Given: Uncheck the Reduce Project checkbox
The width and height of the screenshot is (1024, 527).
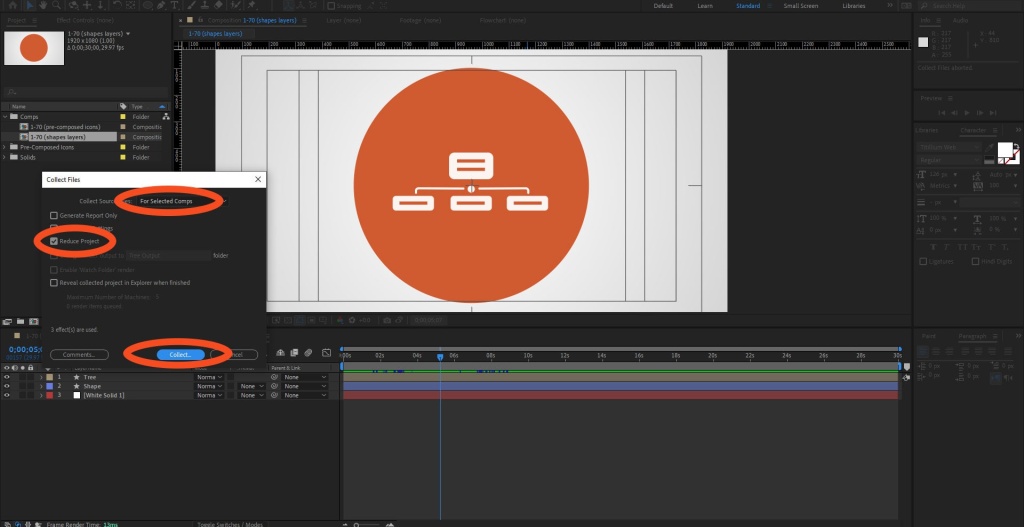Looking at the screenshot, I should pyautogui.click(x=54, y=241).
